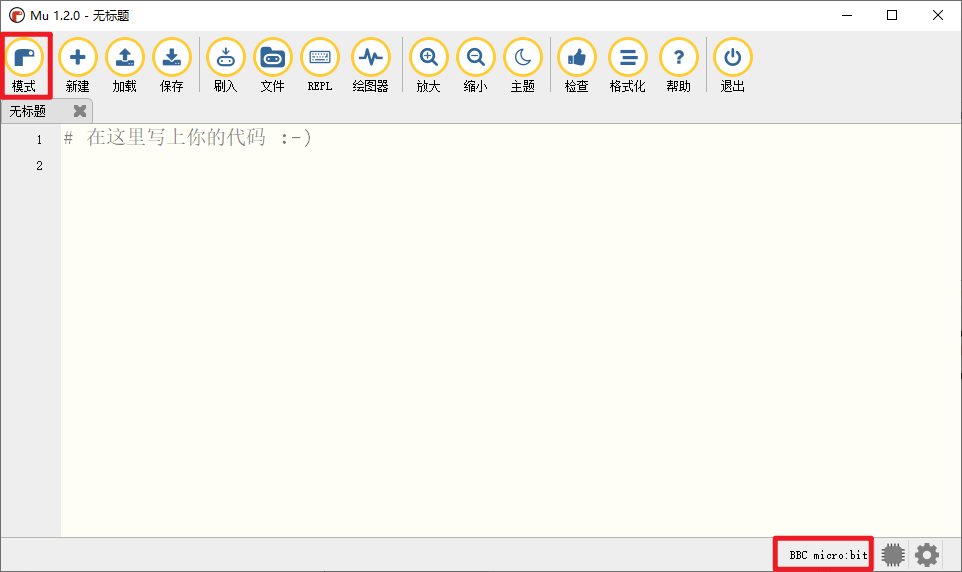The height and width of the screenshot is (572, 962).
Task: Run code 检查 (Check) thumbs-up
Action: click(x=577, y=58)
